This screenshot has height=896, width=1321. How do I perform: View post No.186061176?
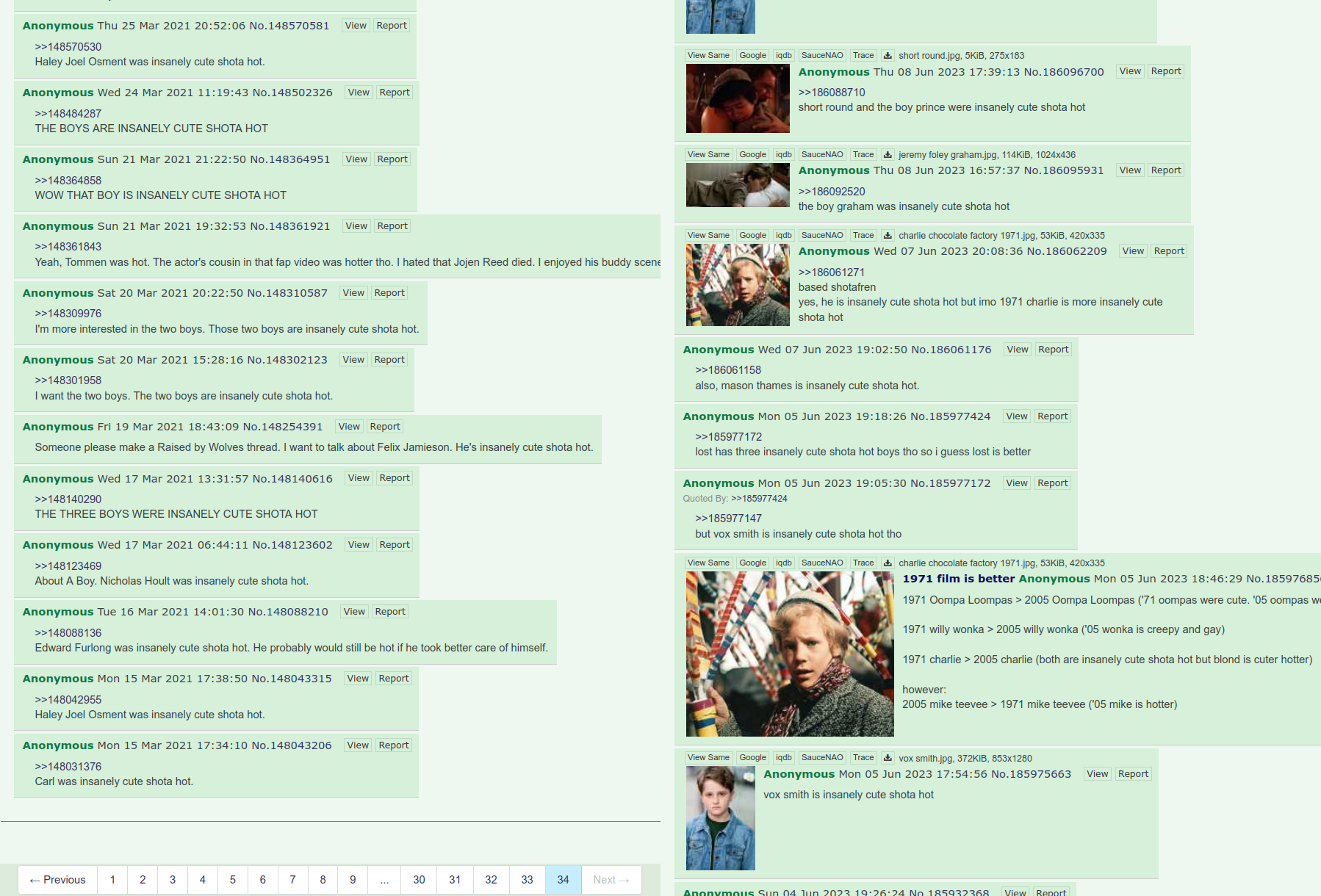(1018, 350)
